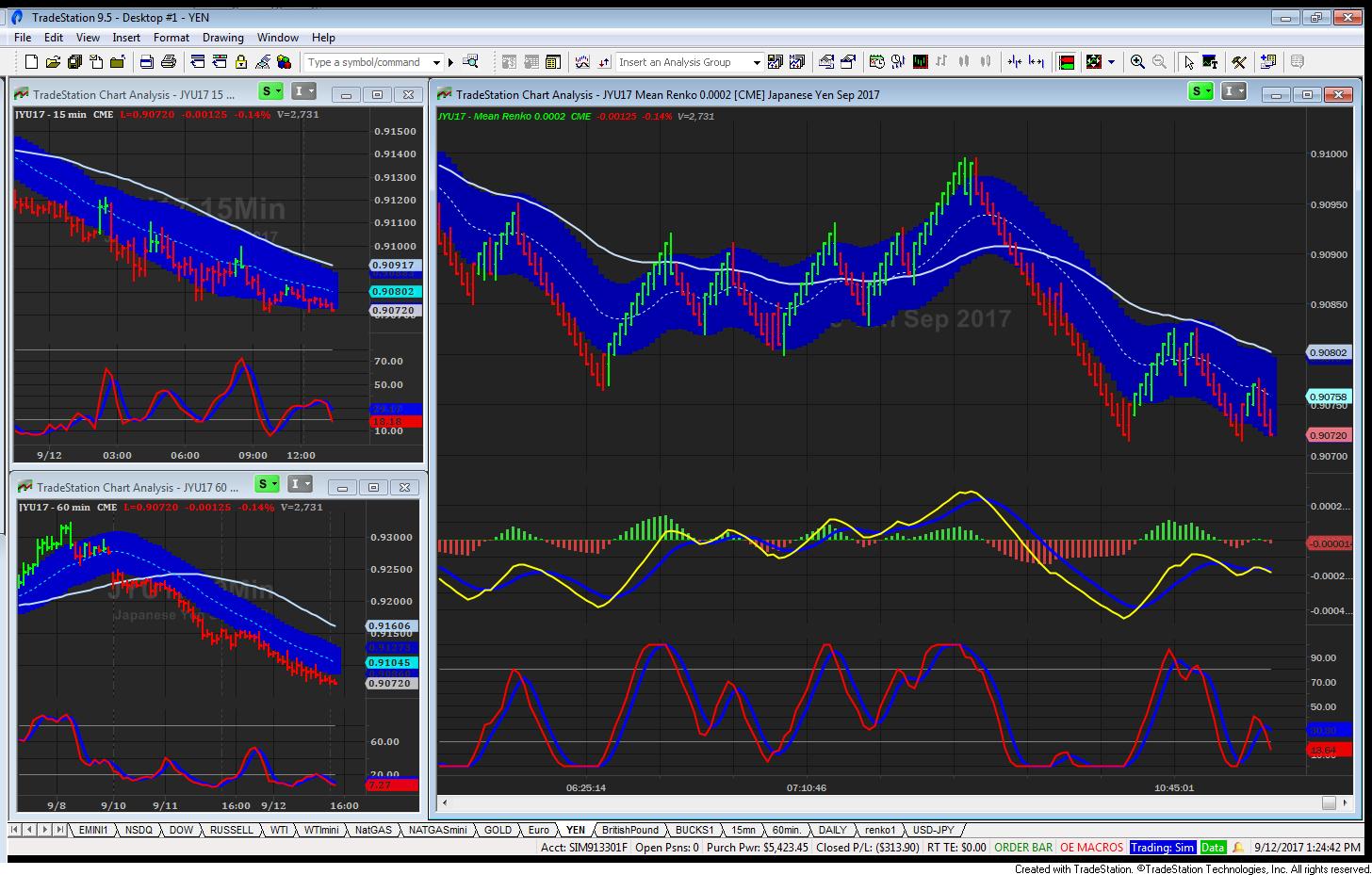Screen dimensions: 1372x875
Task: Click the ORDER BAR status button
Action: tap(1023, 847)
